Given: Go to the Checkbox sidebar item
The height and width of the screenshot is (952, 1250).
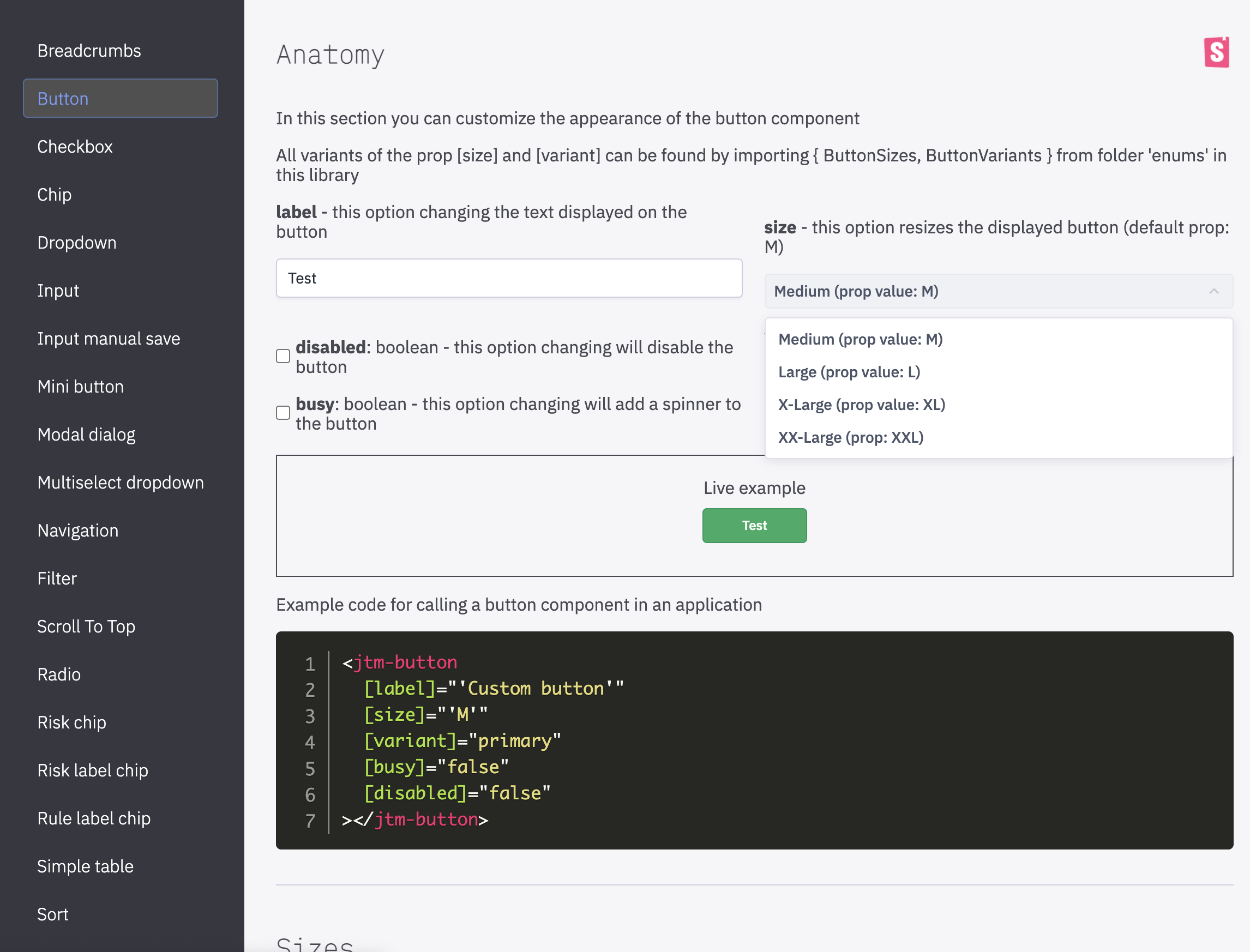Looking at the screenshot, I should (x=75, y=147).
